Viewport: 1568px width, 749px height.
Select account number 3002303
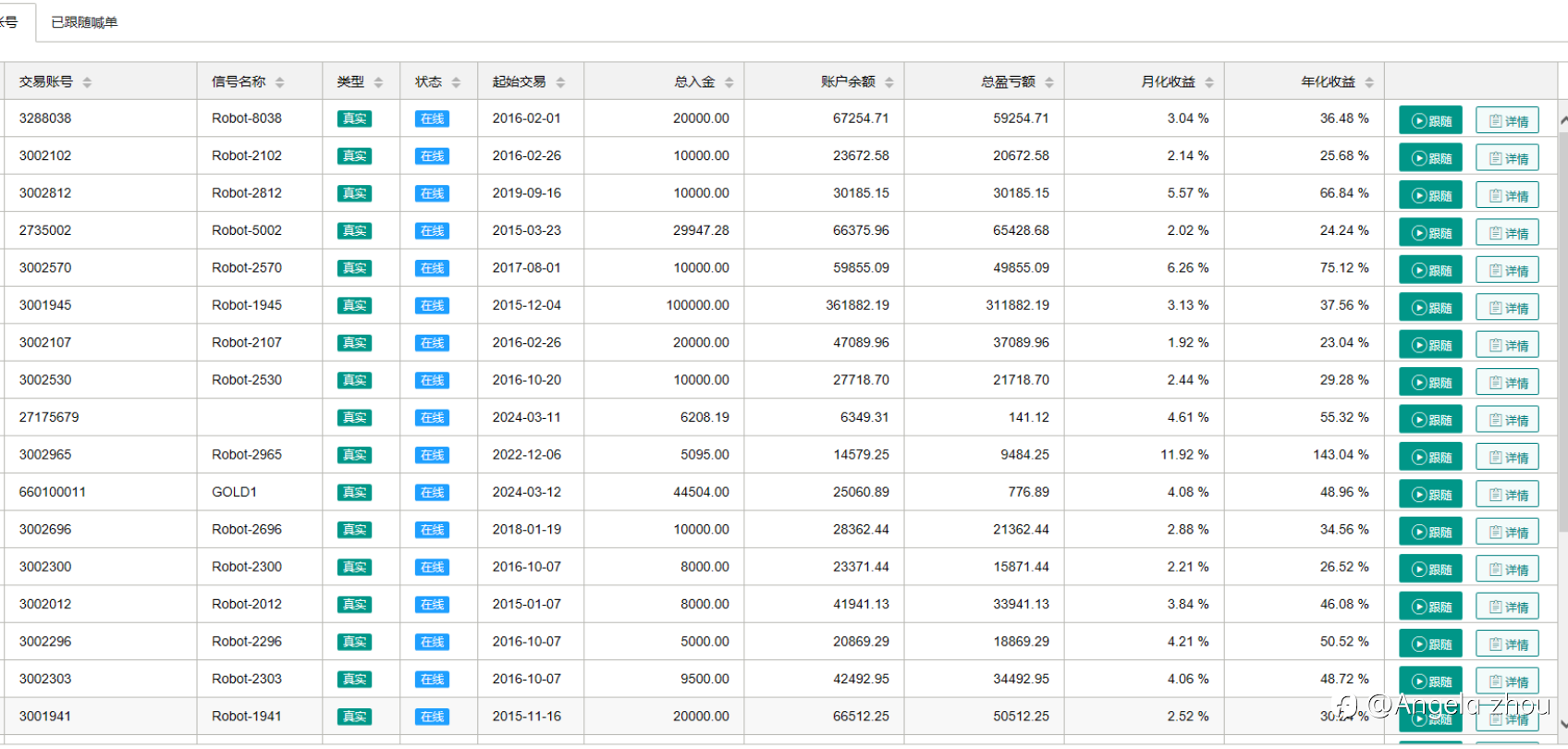(x=45, y=679)
